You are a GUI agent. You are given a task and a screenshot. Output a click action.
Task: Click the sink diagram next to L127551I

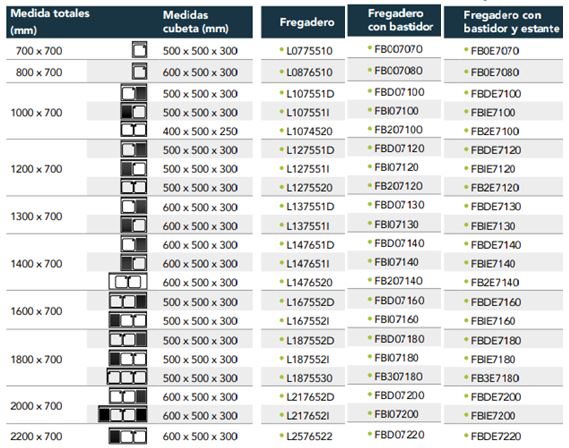[134, 169]
